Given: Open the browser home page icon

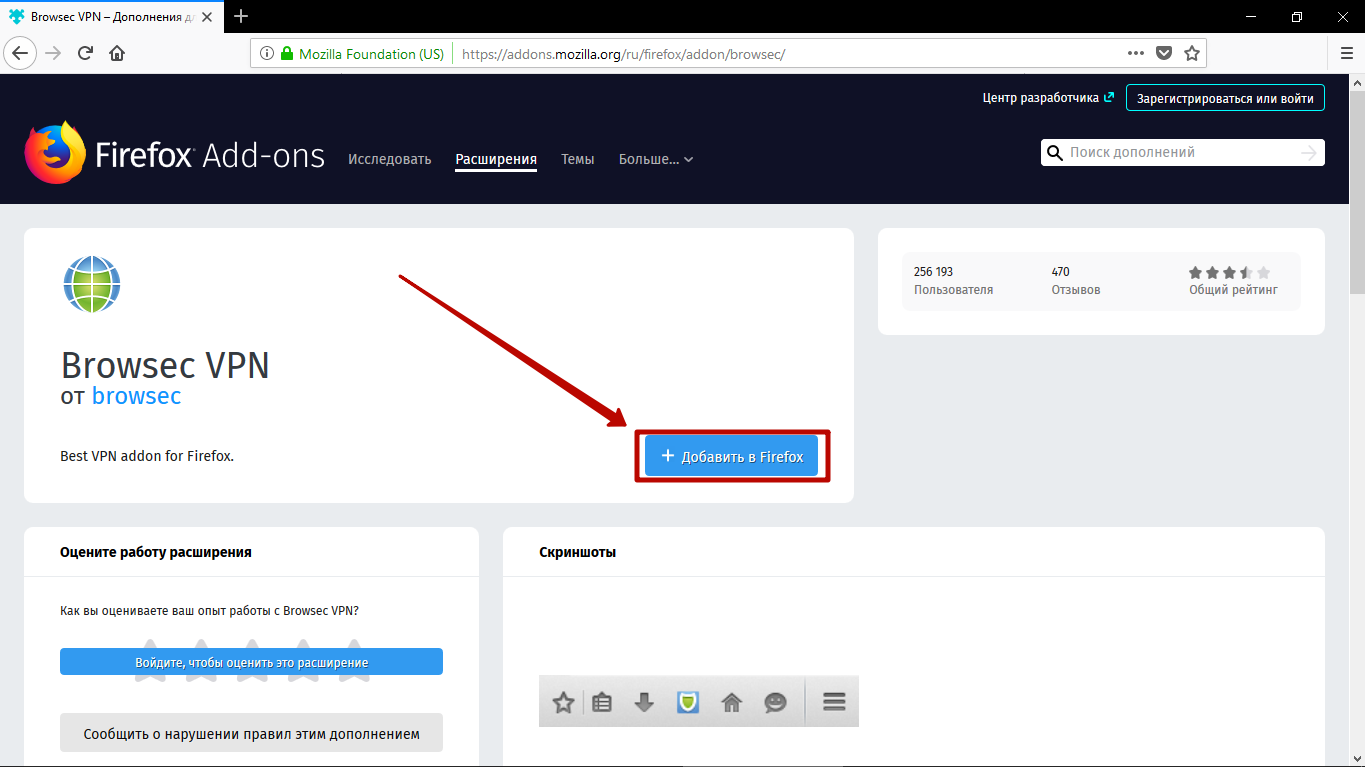Looking at the screenshot, I should coord(117,53).
